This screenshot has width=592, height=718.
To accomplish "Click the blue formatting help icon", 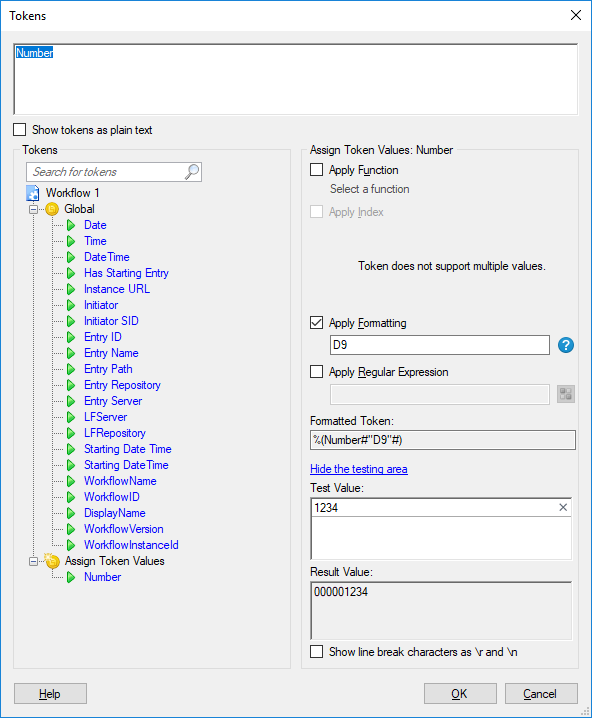I will 566,345.
